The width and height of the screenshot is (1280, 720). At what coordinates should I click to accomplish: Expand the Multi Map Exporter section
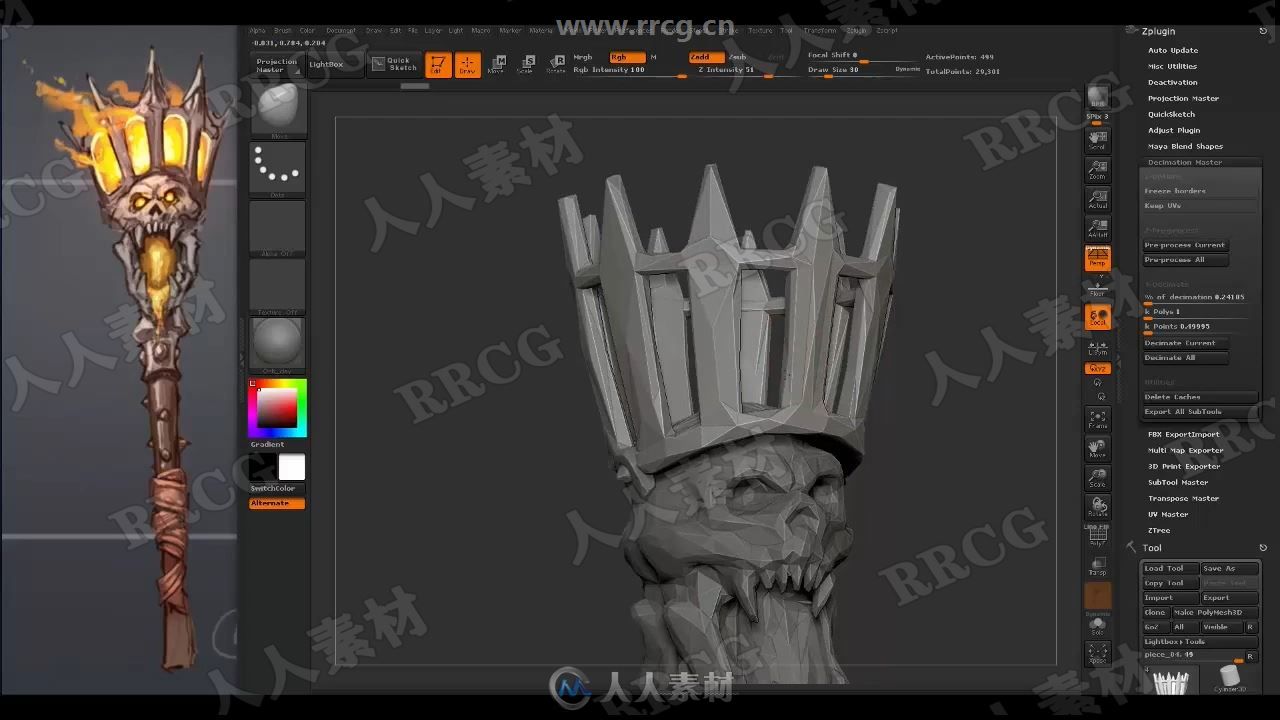click(x=1186, y=450)
